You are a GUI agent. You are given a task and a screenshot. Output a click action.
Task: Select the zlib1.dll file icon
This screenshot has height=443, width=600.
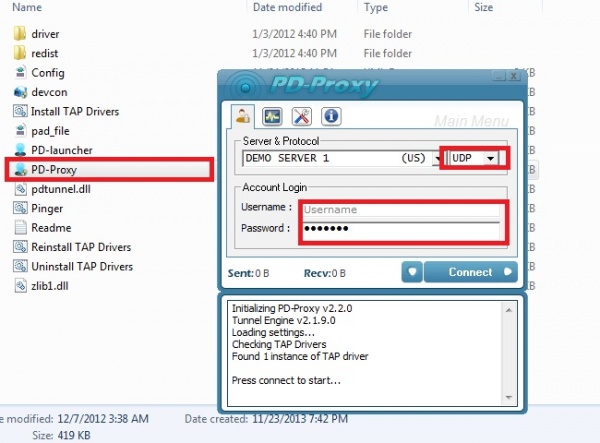pos(20,286)
